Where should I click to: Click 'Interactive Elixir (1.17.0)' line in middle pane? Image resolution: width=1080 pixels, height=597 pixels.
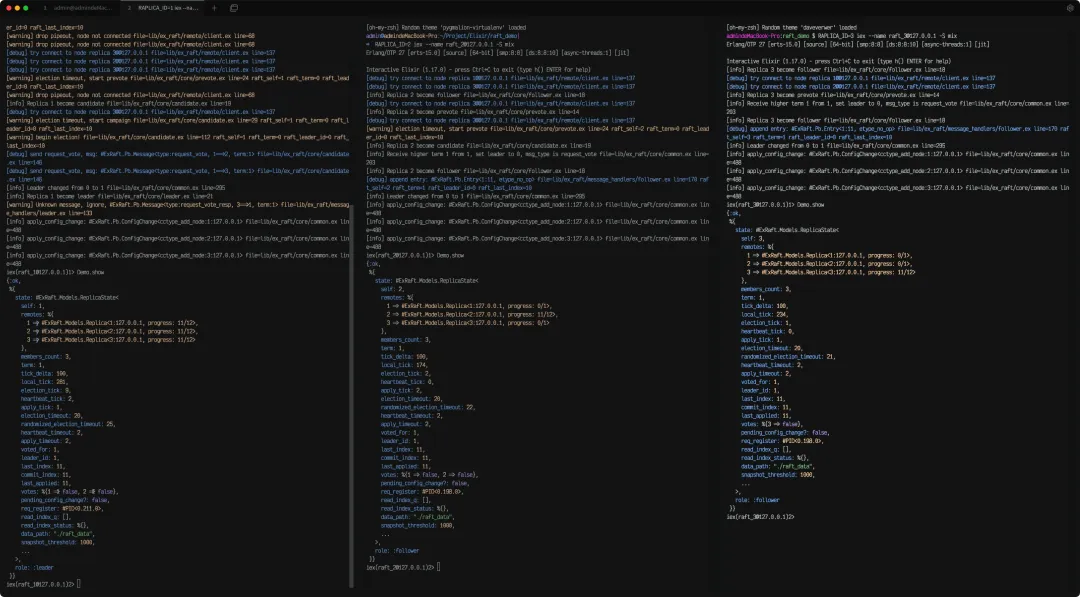478,70
